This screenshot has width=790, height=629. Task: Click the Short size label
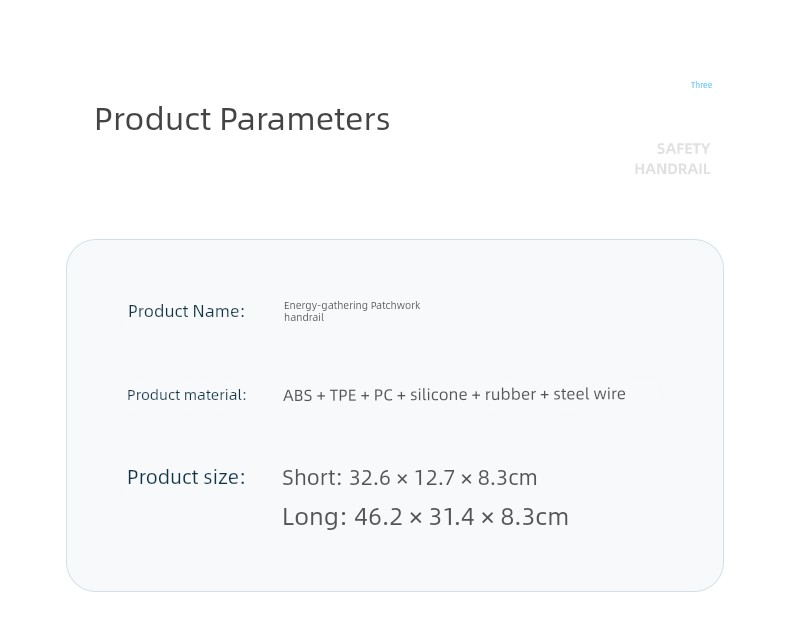[312, 478]
